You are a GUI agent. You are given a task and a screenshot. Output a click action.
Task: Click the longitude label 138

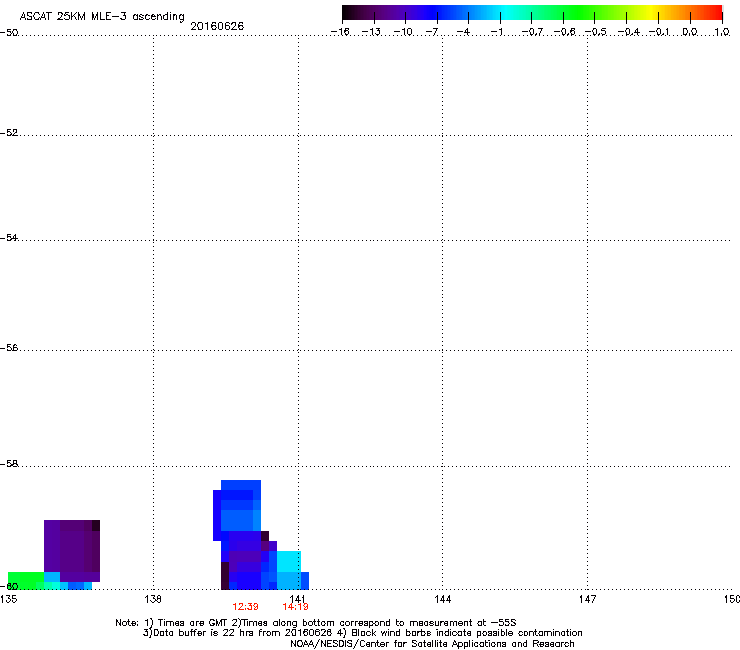point(153,599)
